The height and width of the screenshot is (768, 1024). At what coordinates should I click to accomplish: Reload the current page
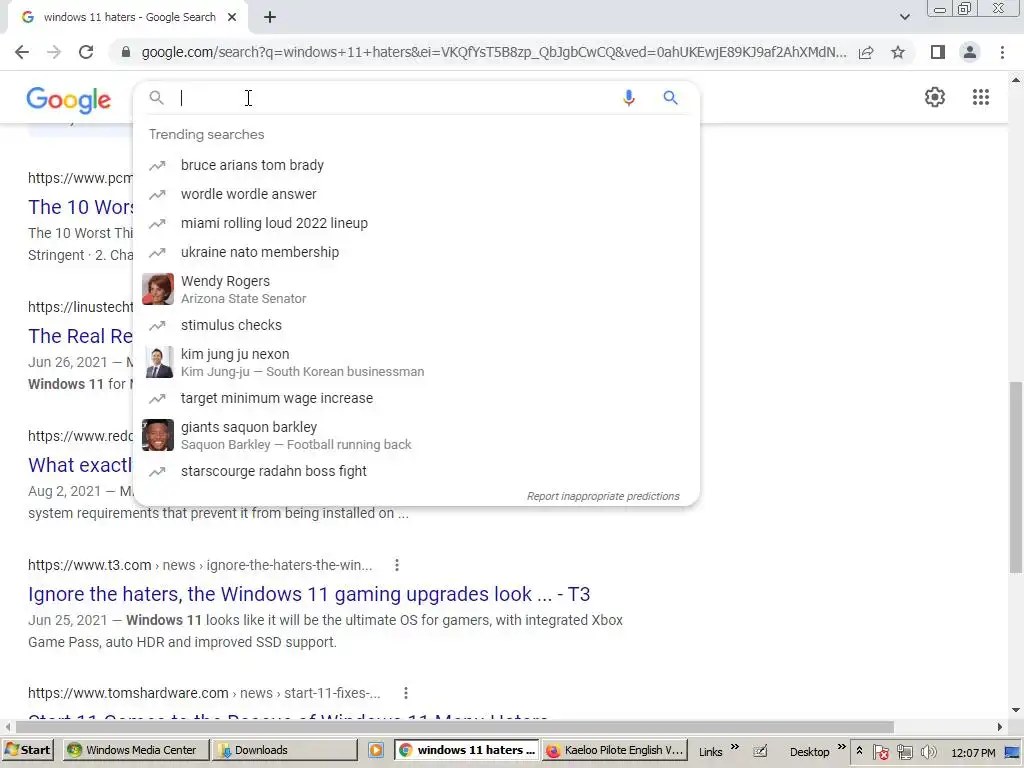coord(86,52)
